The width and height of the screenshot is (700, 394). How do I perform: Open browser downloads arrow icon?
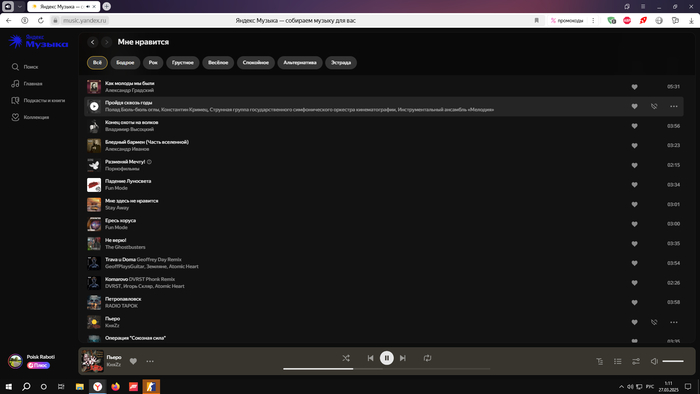click(691, 21)
